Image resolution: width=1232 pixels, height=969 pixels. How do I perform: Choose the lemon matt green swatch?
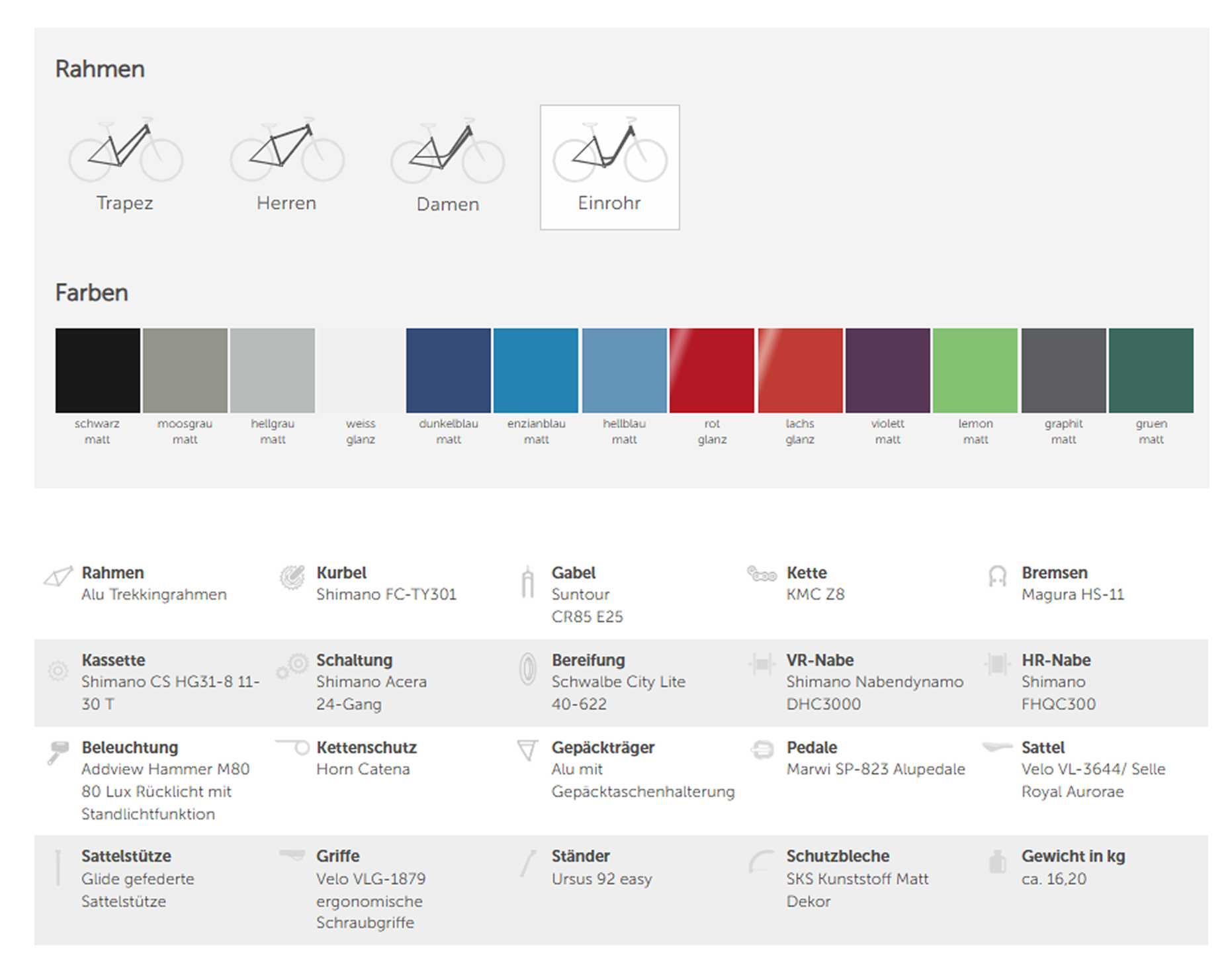point(975,370)
